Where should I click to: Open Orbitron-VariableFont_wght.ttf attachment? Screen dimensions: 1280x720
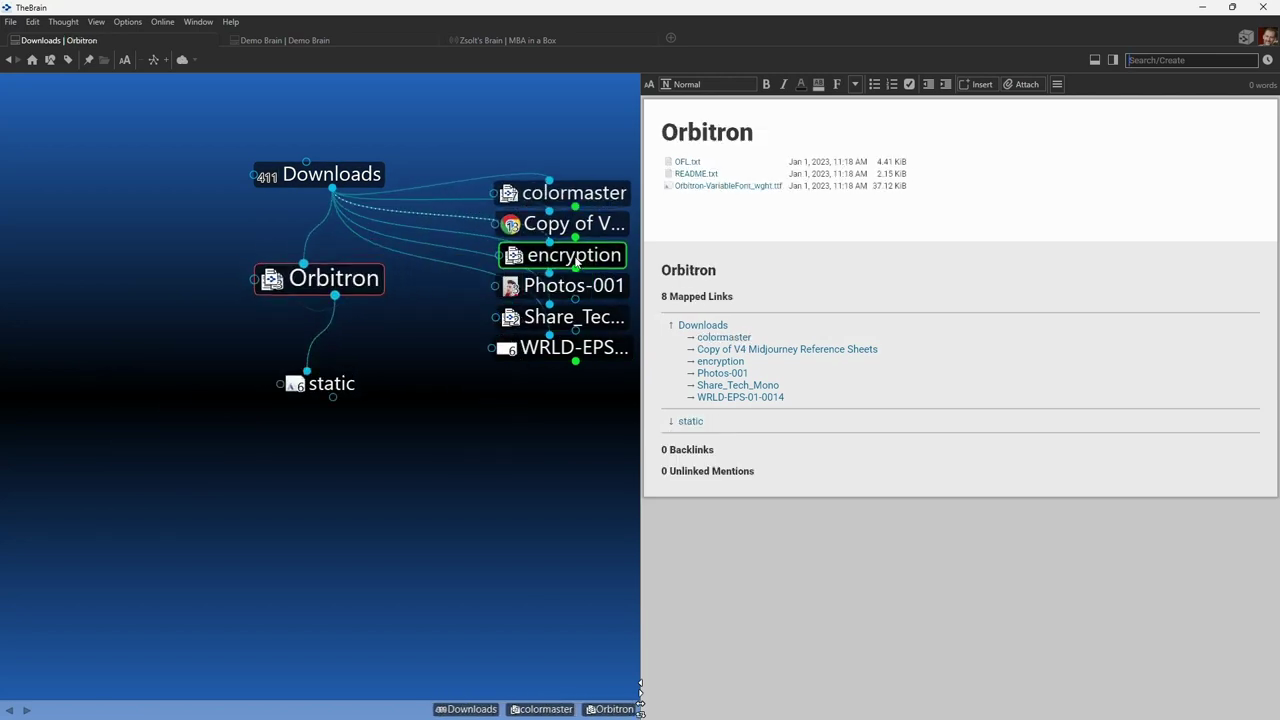tap(728, 186)
